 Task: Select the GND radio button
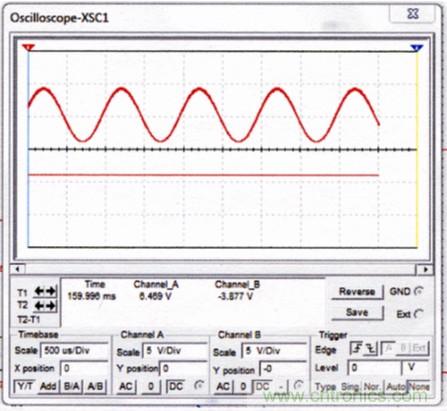[418, 292]
